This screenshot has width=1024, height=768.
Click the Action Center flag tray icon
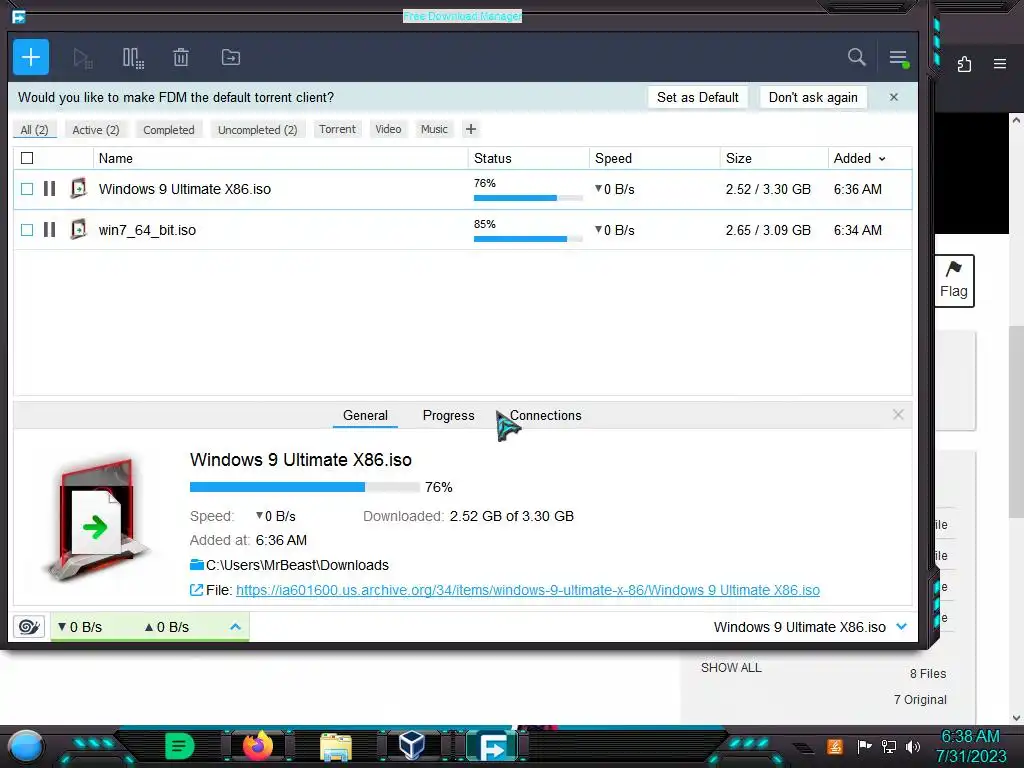[x=864, y=746]
